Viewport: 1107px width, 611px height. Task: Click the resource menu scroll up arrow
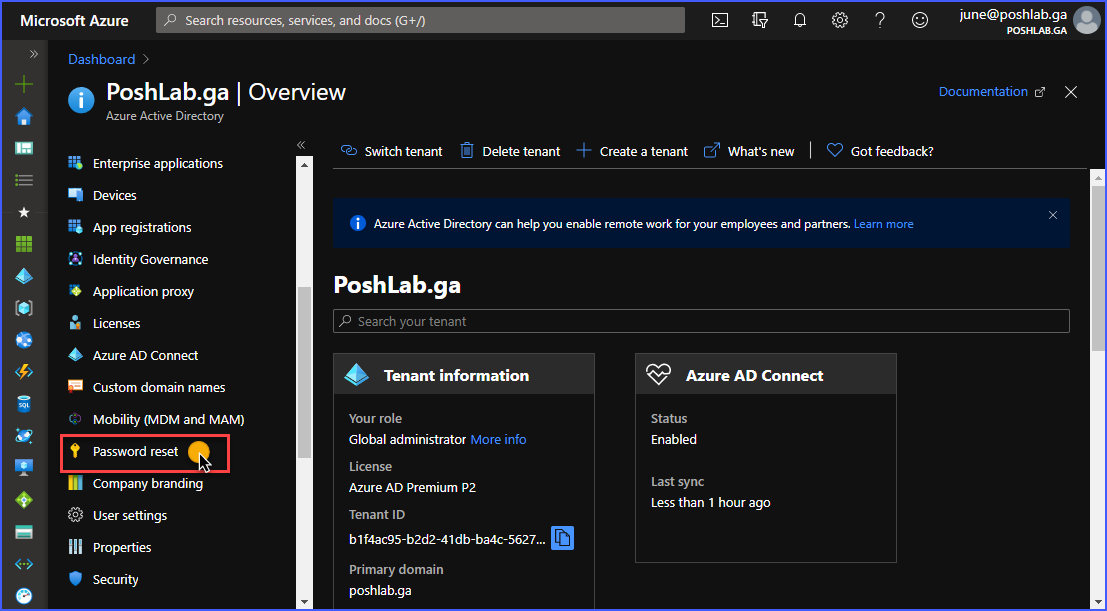304,165
